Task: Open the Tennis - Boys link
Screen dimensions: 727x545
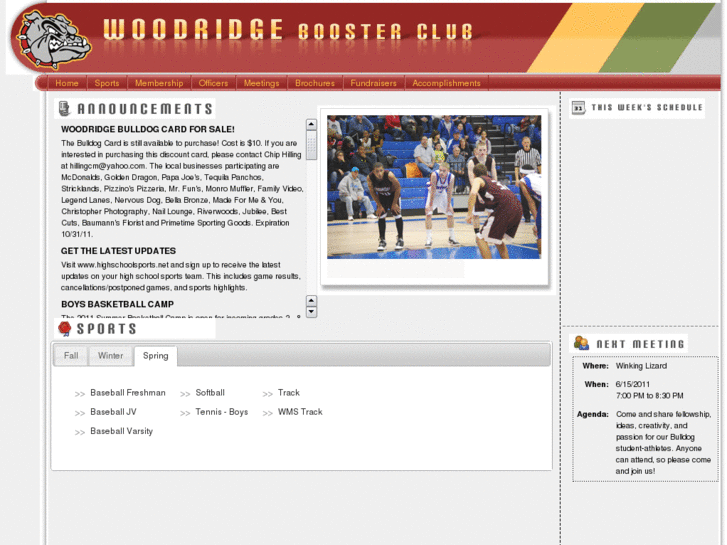Action: (222, 412)
